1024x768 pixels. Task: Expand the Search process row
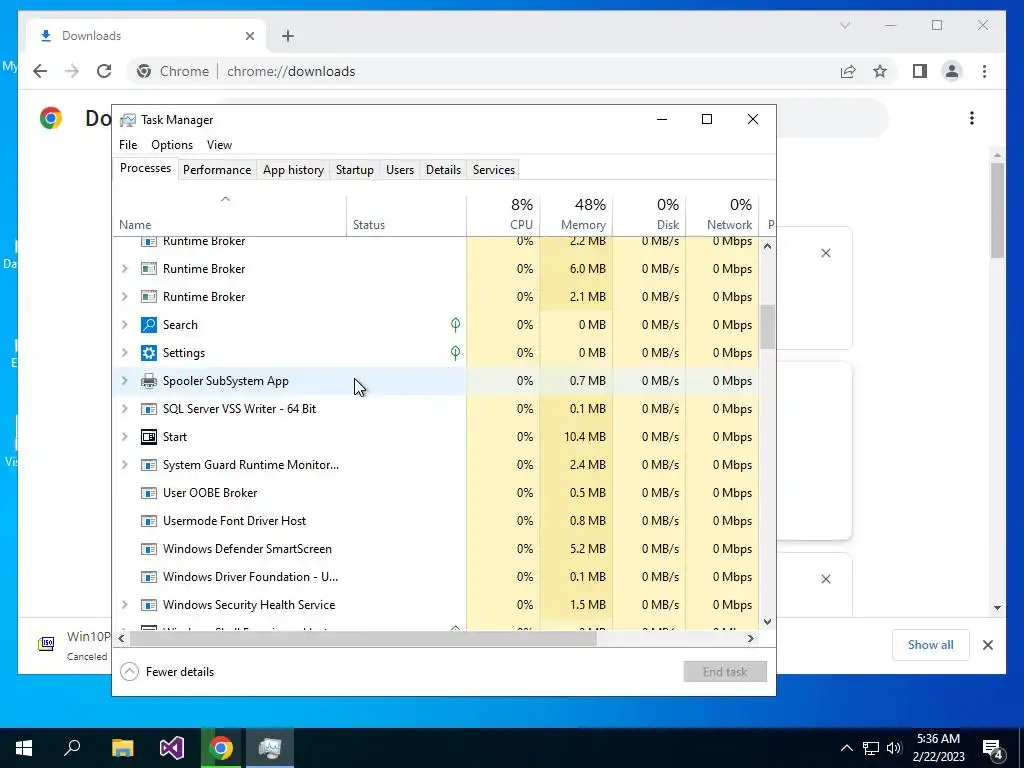pos(125,325)
